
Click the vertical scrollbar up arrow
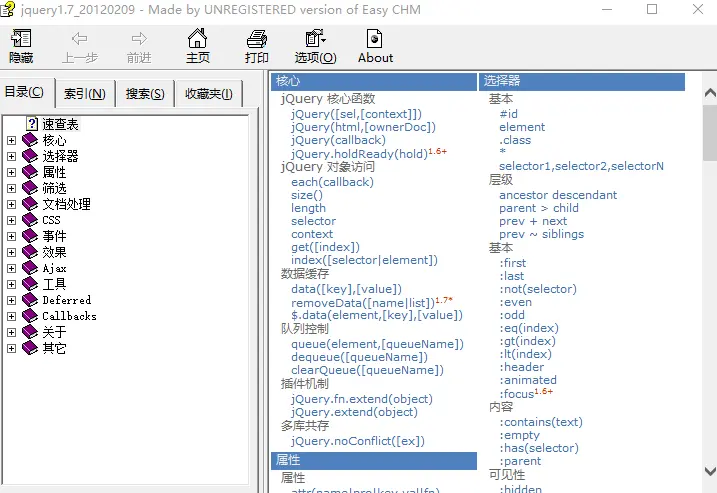tap(709, 81)
